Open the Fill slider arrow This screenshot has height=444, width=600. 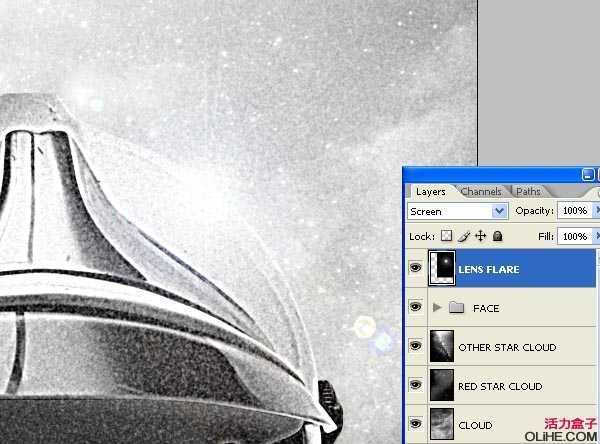coord(596,236)
